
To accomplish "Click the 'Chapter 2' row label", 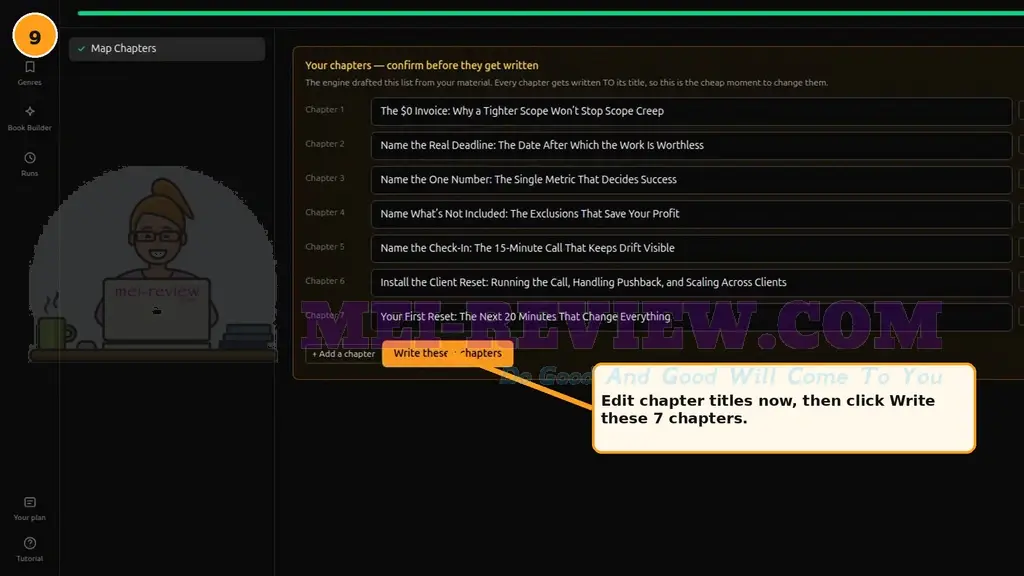I will pos(325,144).
